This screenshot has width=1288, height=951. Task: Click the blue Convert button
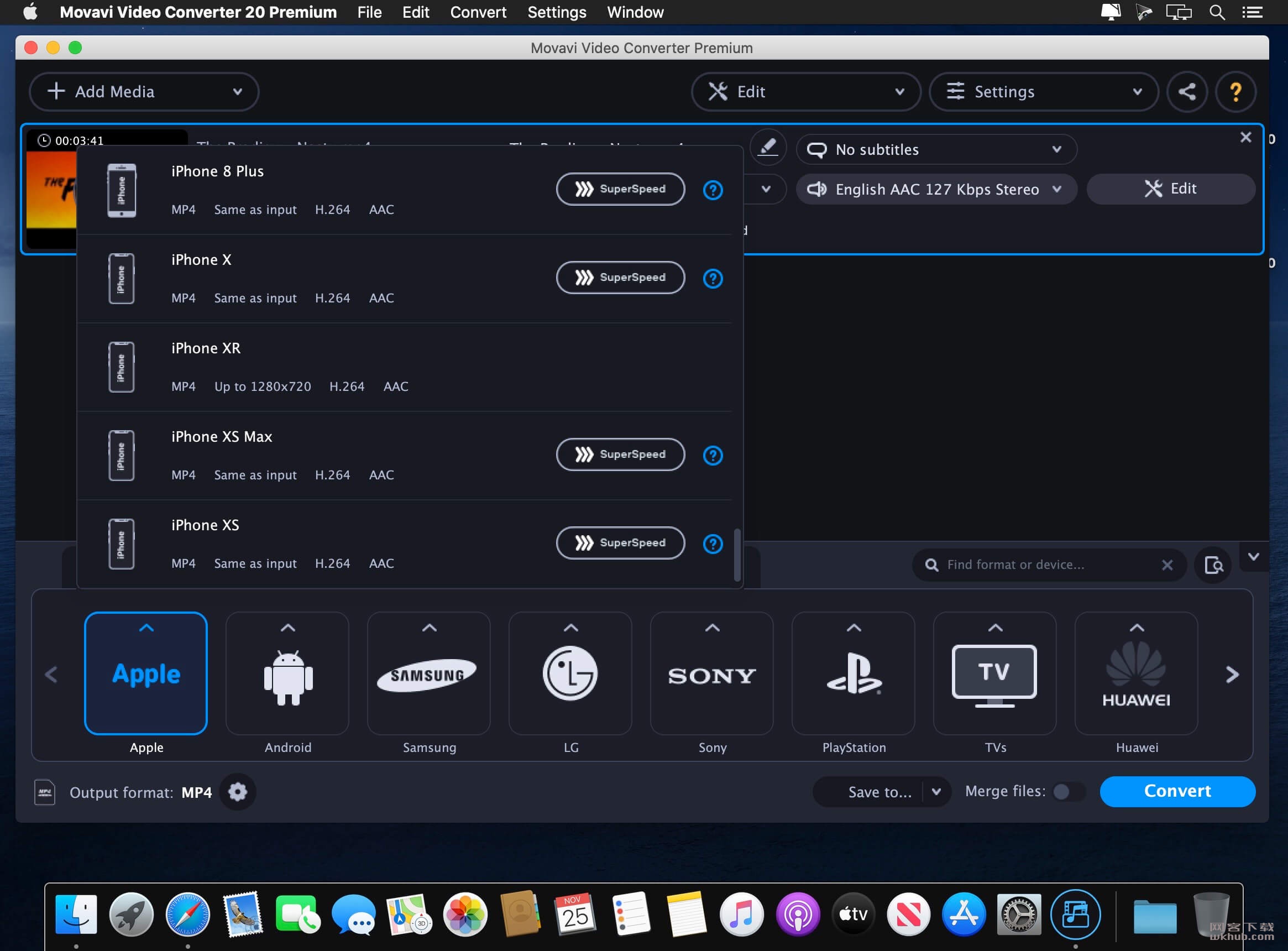(1177, 792)
